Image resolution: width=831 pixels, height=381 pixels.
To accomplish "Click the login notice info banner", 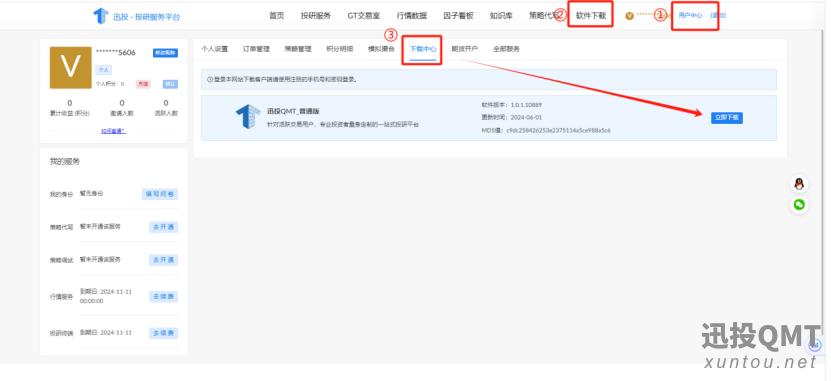I will point(489,79).
